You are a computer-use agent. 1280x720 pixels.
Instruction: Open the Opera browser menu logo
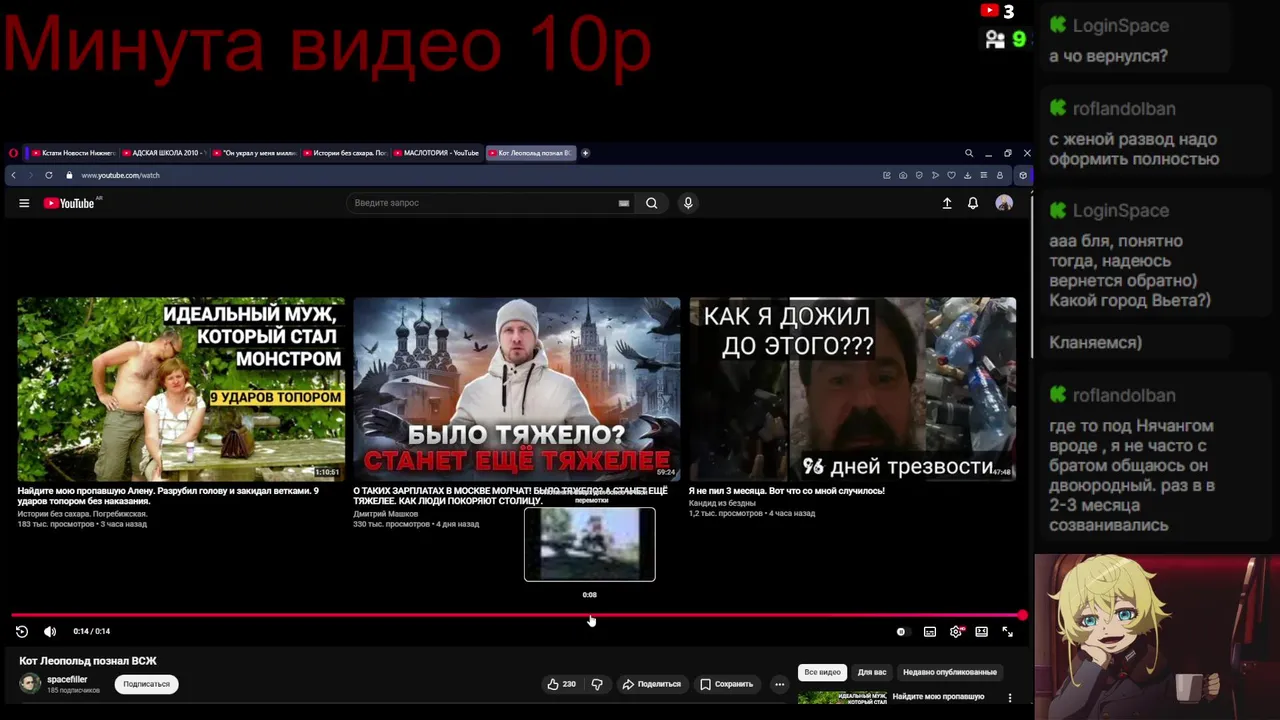coord(13,153)
